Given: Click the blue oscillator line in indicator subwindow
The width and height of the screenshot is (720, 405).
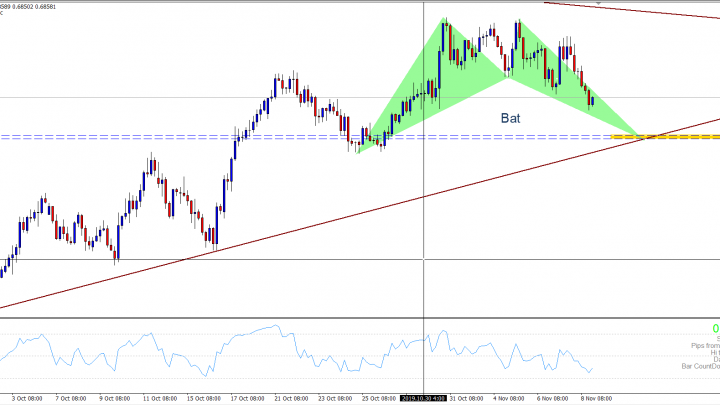Looking at the screenshot, I should (150, 350).
